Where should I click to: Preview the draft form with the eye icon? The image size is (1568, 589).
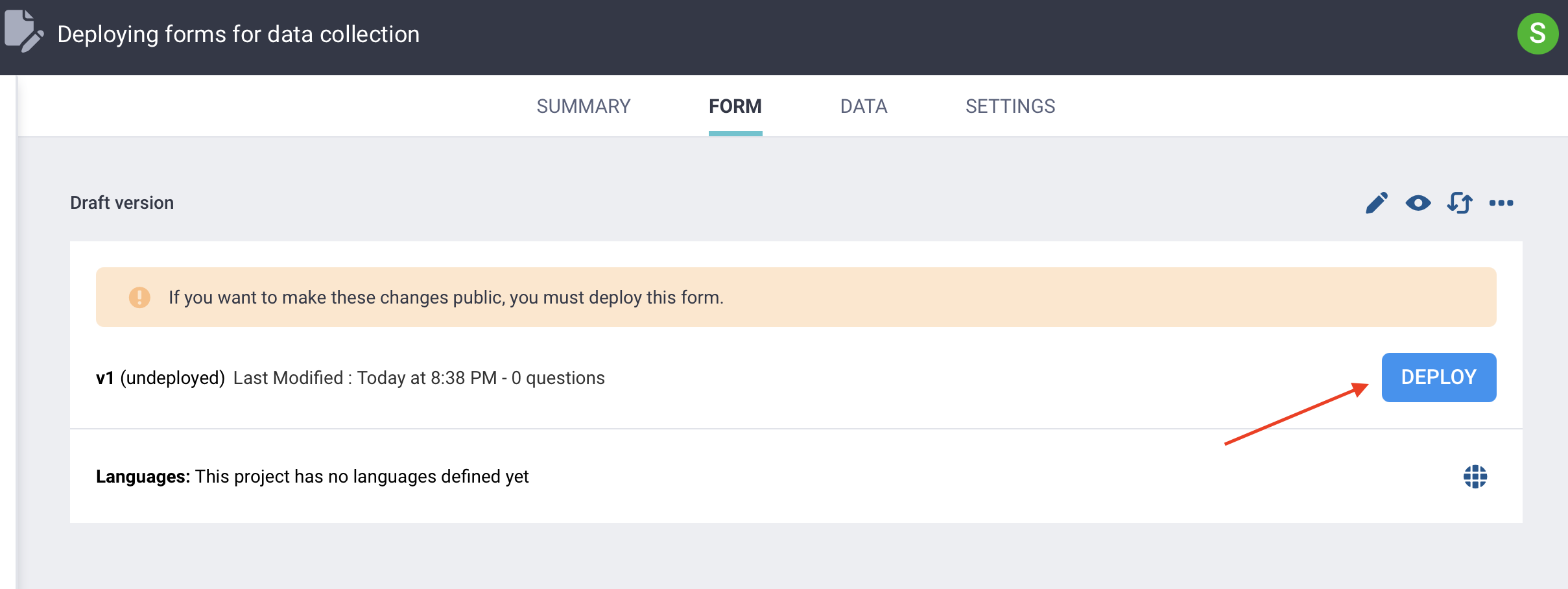click(1419, 203)
